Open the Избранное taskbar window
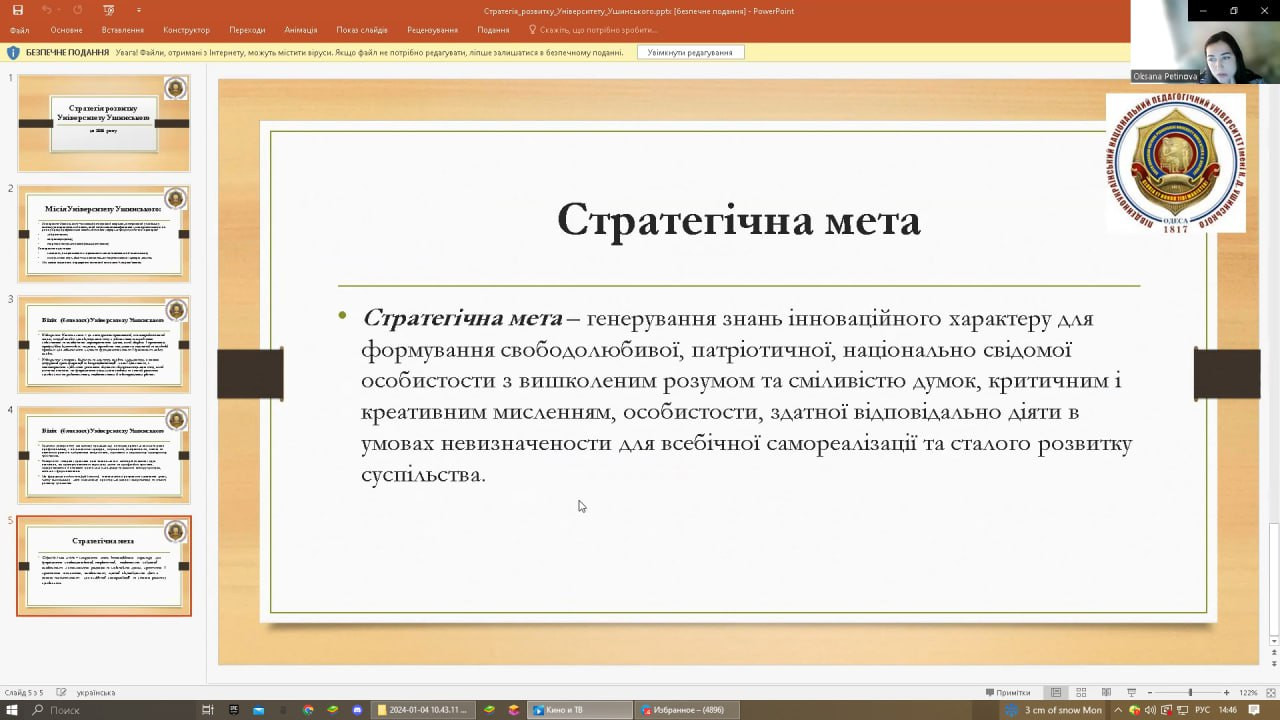This screenshot has height=720, width=1280. 687,710
